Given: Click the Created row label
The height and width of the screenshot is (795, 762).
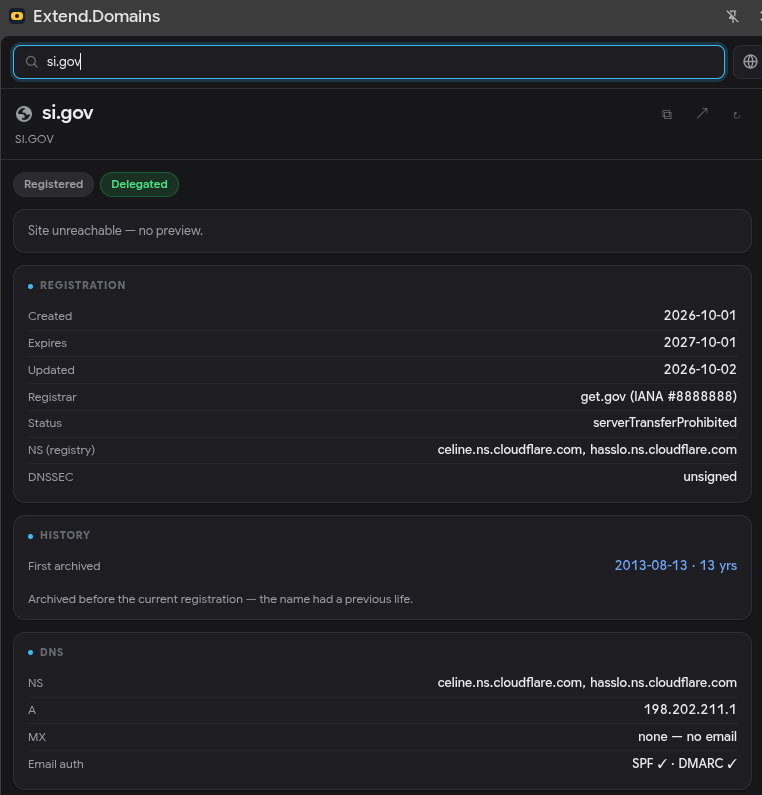Looking at the screenshot, I should [50, 316].
